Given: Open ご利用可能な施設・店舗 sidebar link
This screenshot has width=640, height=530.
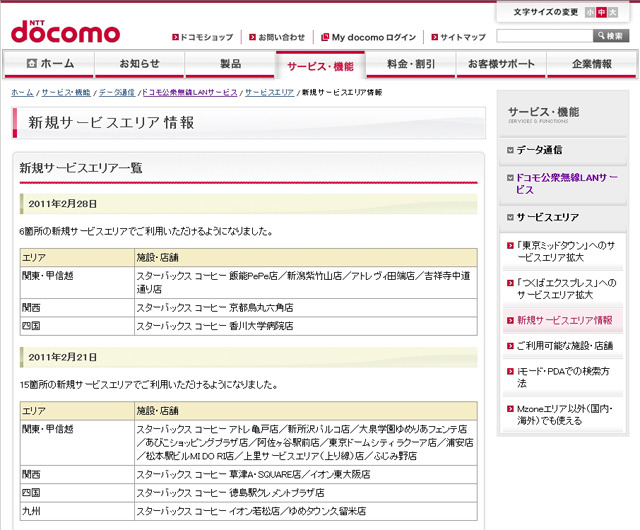Looking at the screenshot, I should 565,346.
